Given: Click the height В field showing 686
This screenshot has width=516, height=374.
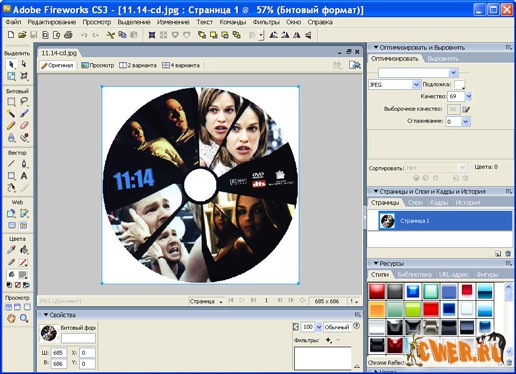Looking at the screenshot, I should (x=58, y=363).
